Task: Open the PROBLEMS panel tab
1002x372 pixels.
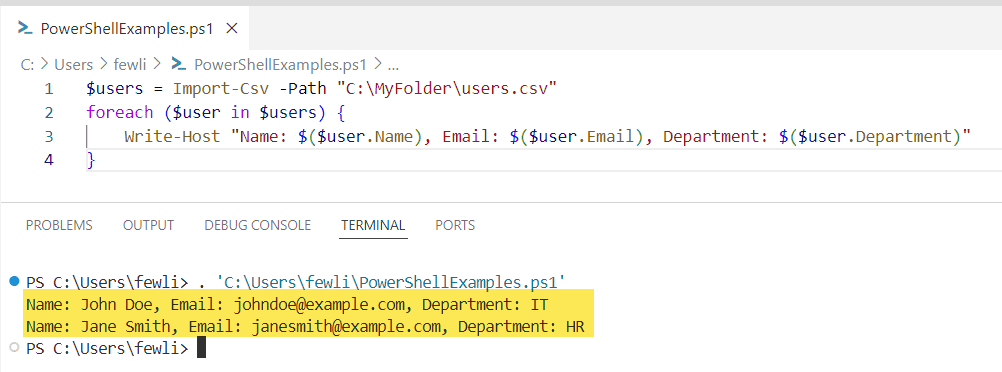Action: click(x=59, y=225)
